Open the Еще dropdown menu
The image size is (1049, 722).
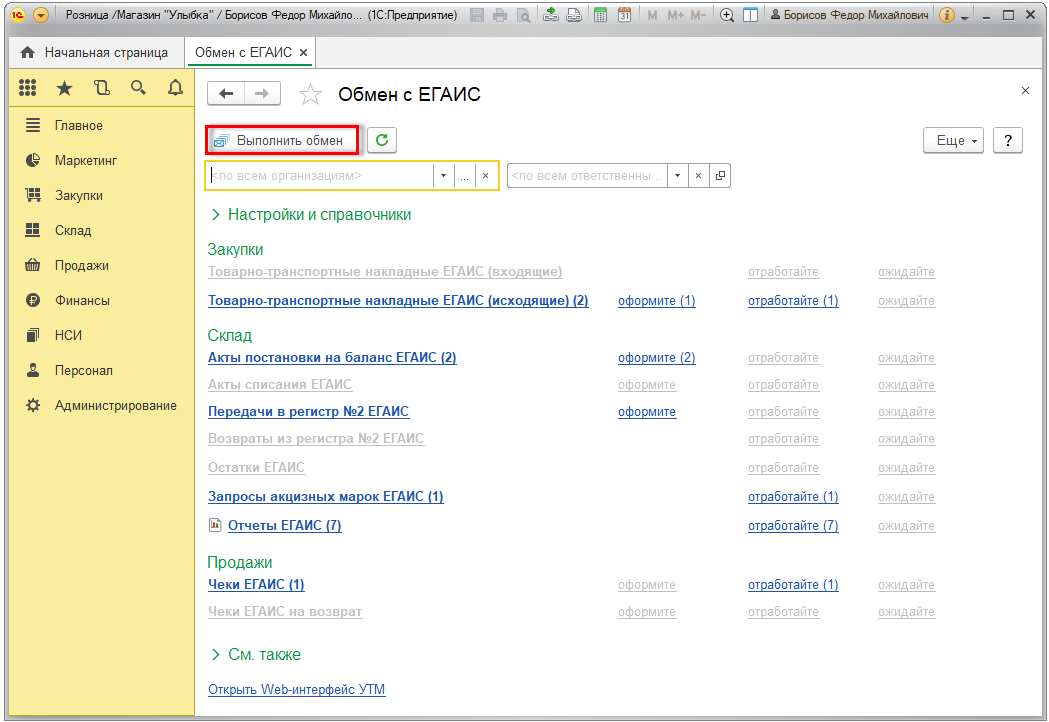[x=953, y=141]
